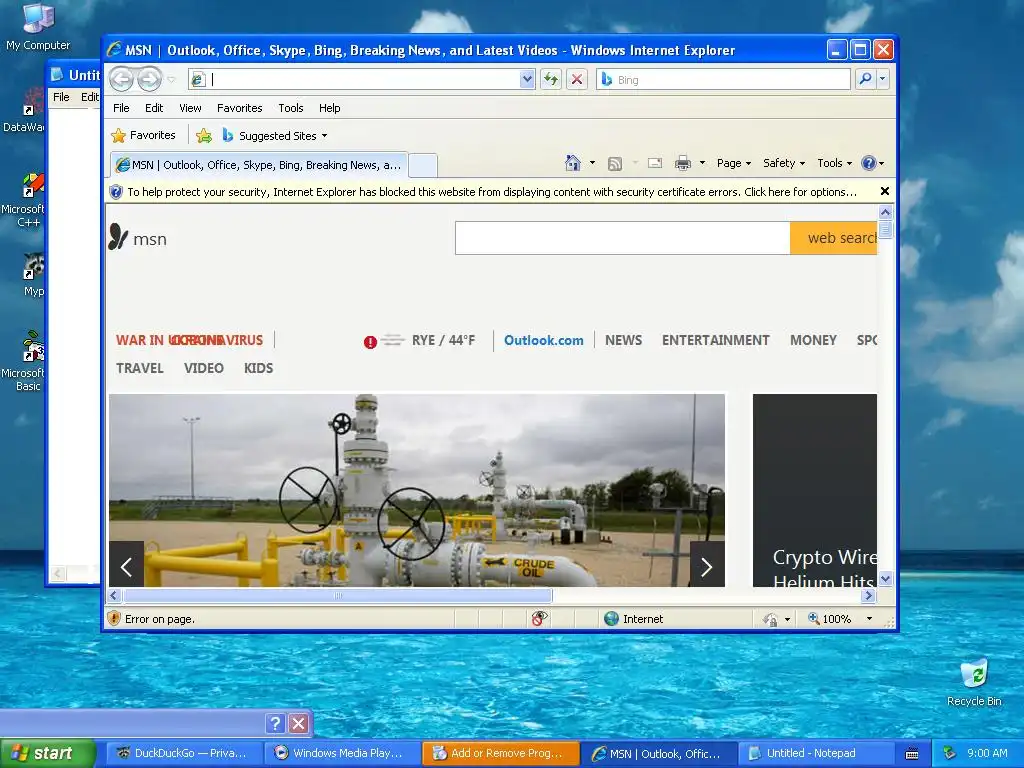Expand the Suggested Sites dropdown

click(325, 136)
